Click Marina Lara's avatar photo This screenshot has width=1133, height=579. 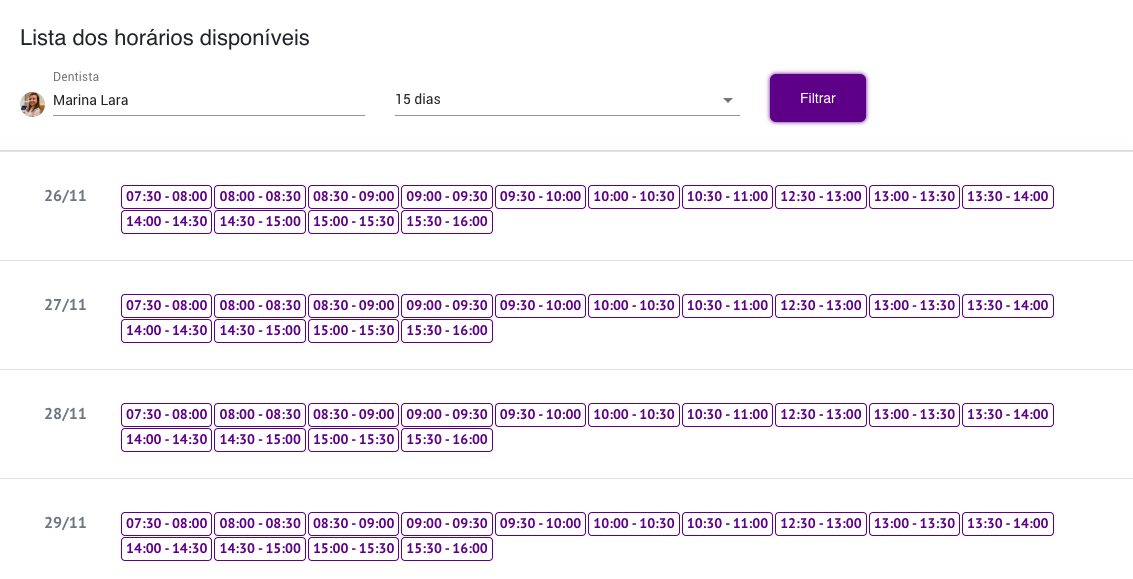coord(33,104)
